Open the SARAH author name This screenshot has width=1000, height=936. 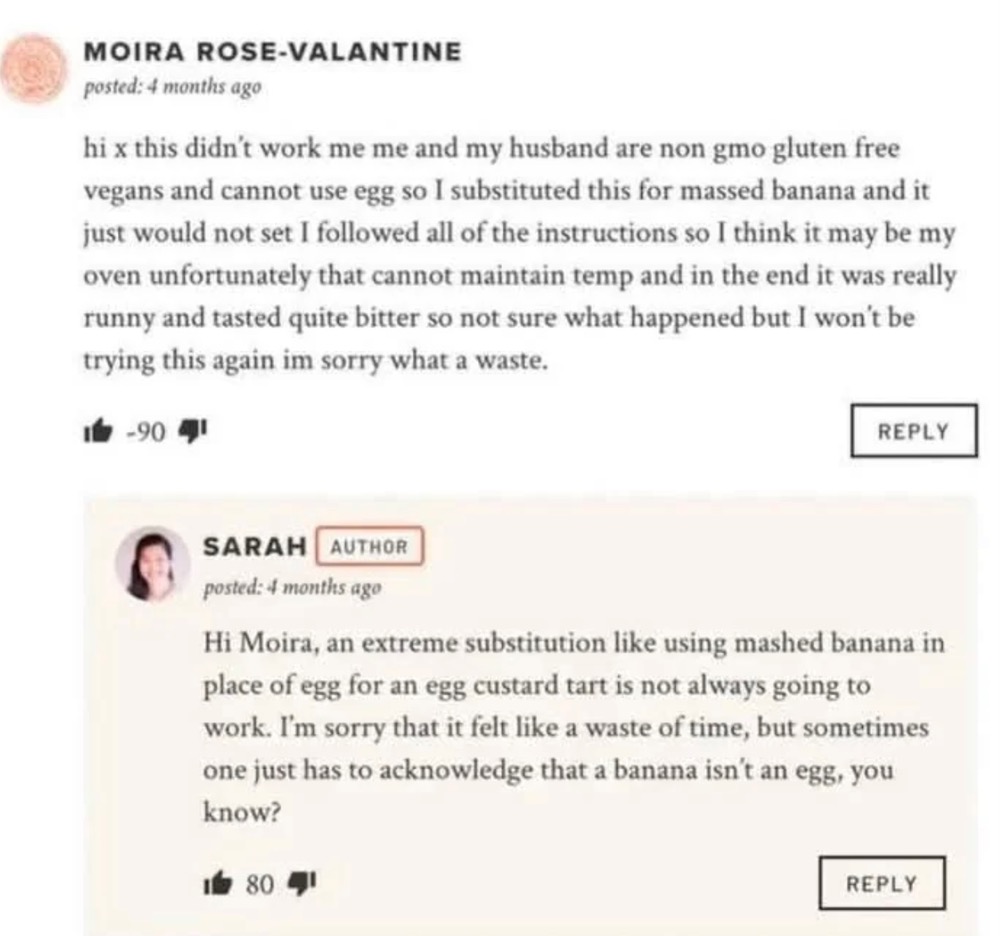[255, 547]
